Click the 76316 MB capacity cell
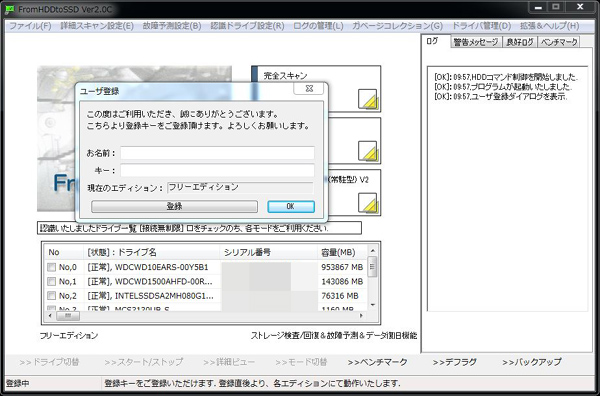Image resolution: width=600 pixels, height=396 pixels. pos(340,296)
